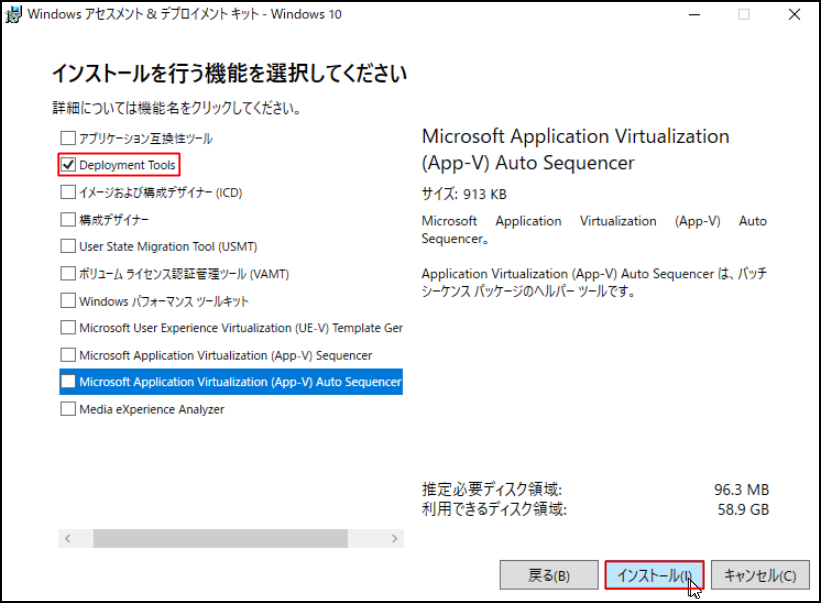Tick the UE-V Template Generator checkbox
Image resolution: width=821 pixels, height=603 pixels.
point(68,327)
